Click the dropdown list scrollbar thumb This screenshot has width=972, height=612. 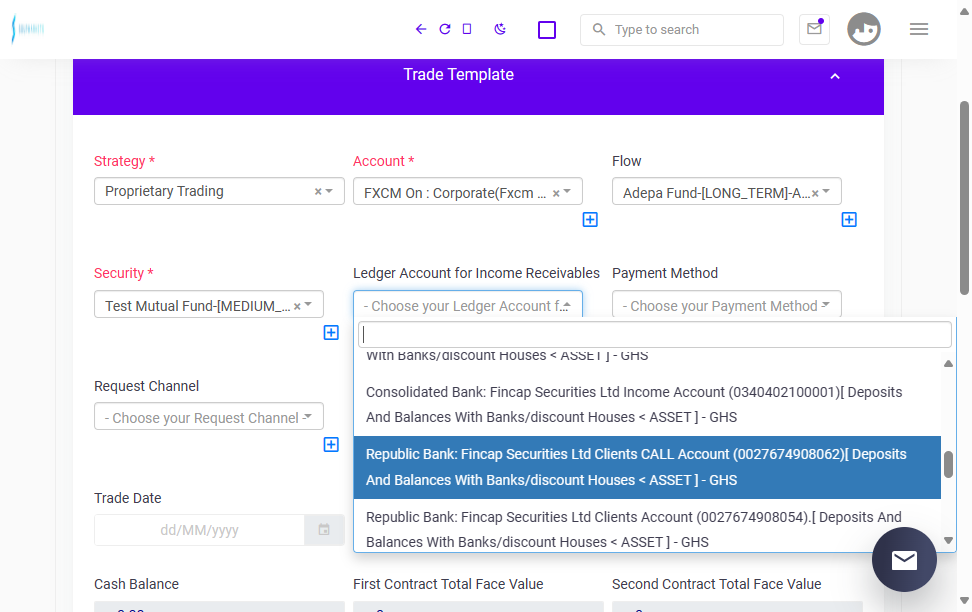(948, 465)
